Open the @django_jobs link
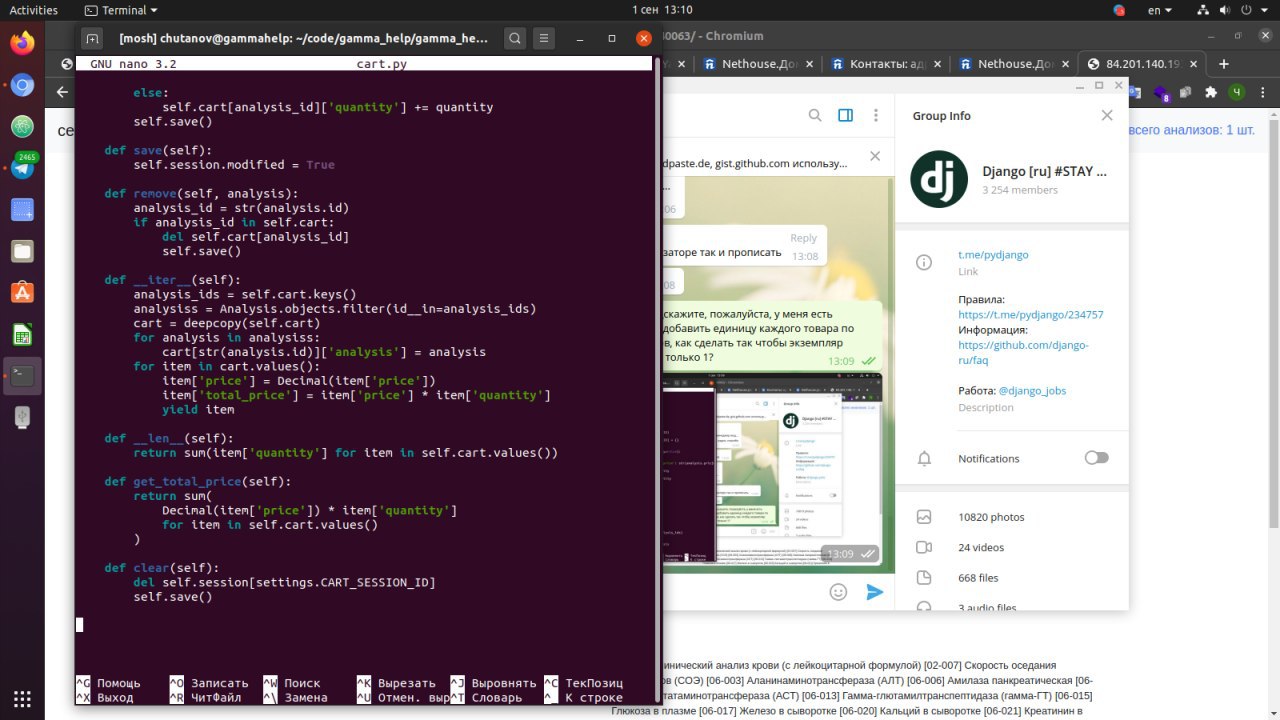Screen dimensions: 1280x720 point(1034,390)
